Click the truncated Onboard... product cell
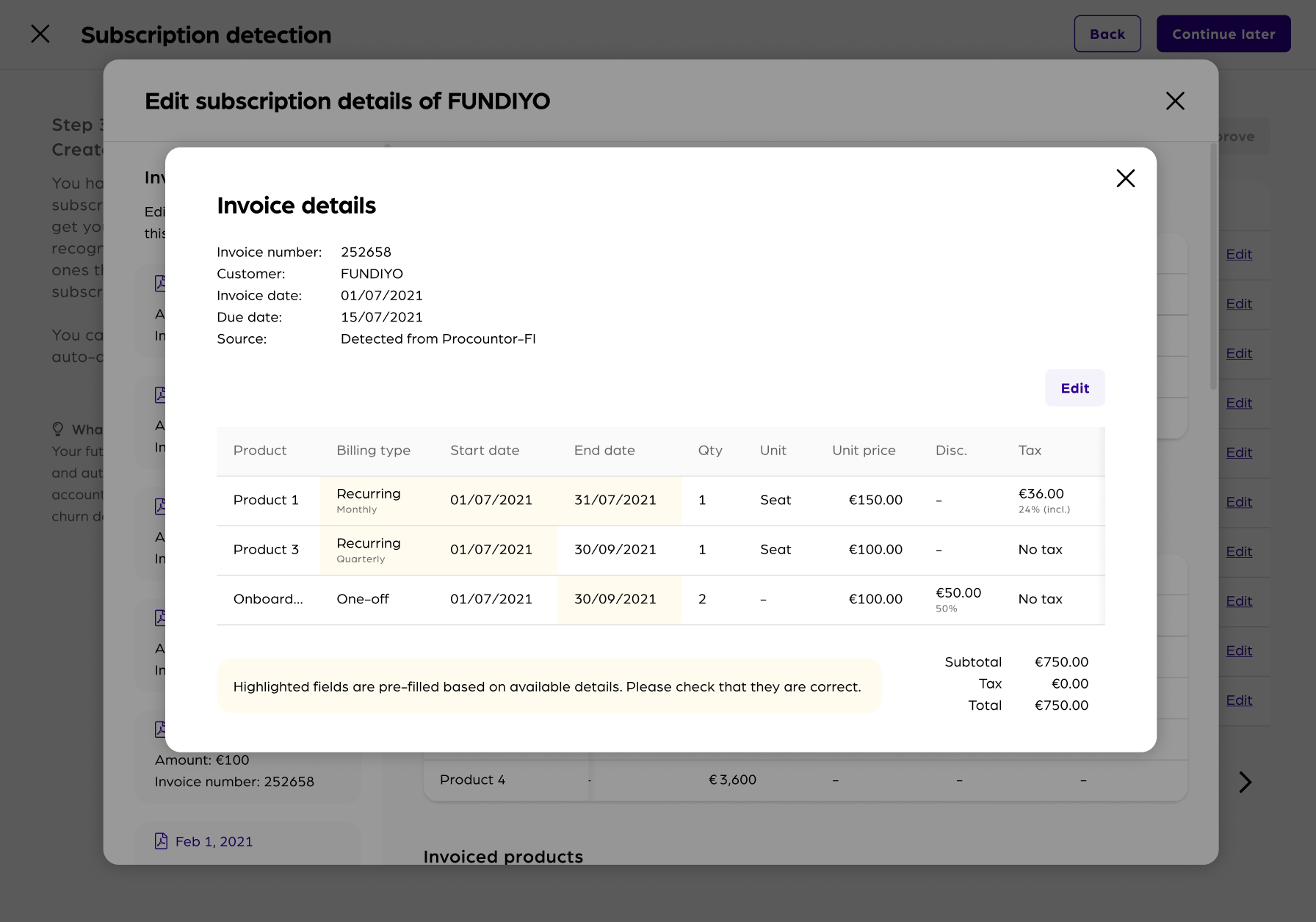This screenshot has width=1316, height=922. pyautogui.click(x=268, y=599)
